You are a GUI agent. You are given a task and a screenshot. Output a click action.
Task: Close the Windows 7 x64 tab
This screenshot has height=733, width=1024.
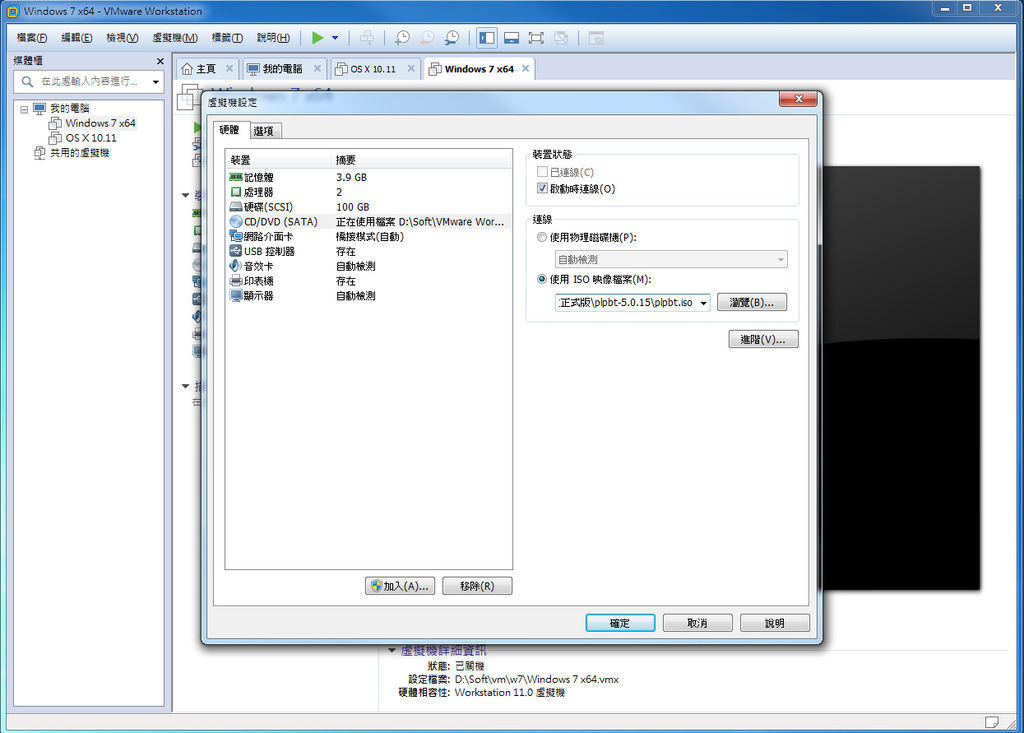526,69
